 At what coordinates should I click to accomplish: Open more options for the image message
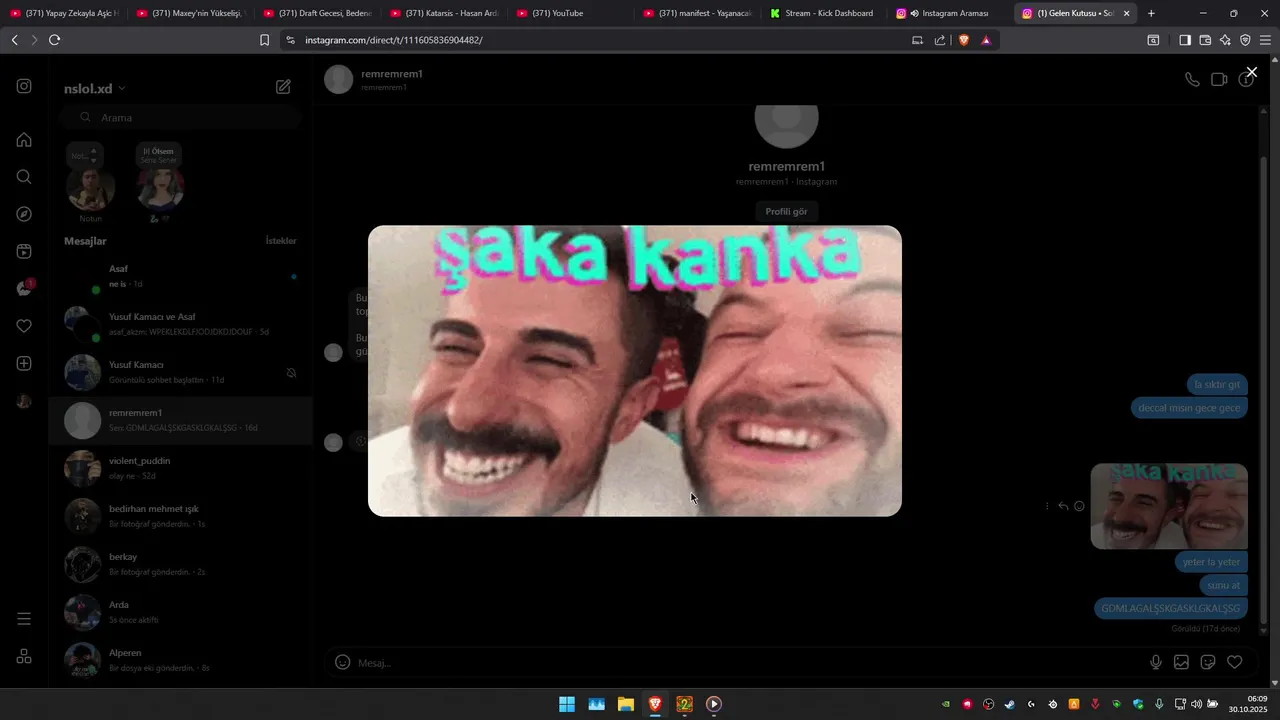[1047, 506]
